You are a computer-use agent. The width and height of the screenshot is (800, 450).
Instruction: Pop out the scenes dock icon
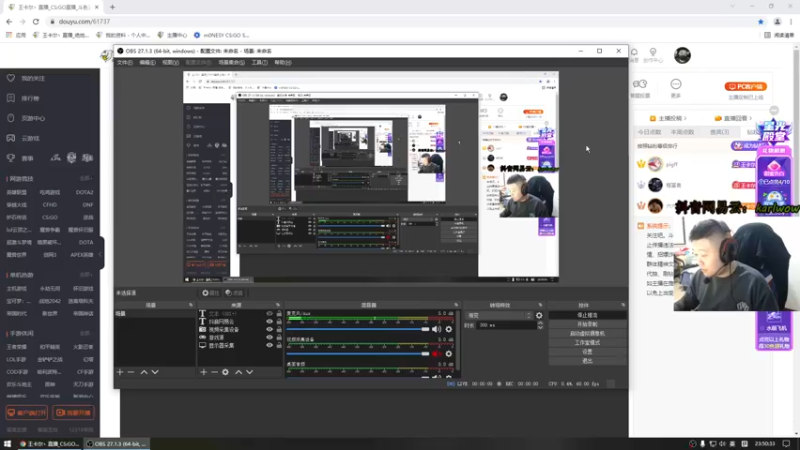(191, 305)
